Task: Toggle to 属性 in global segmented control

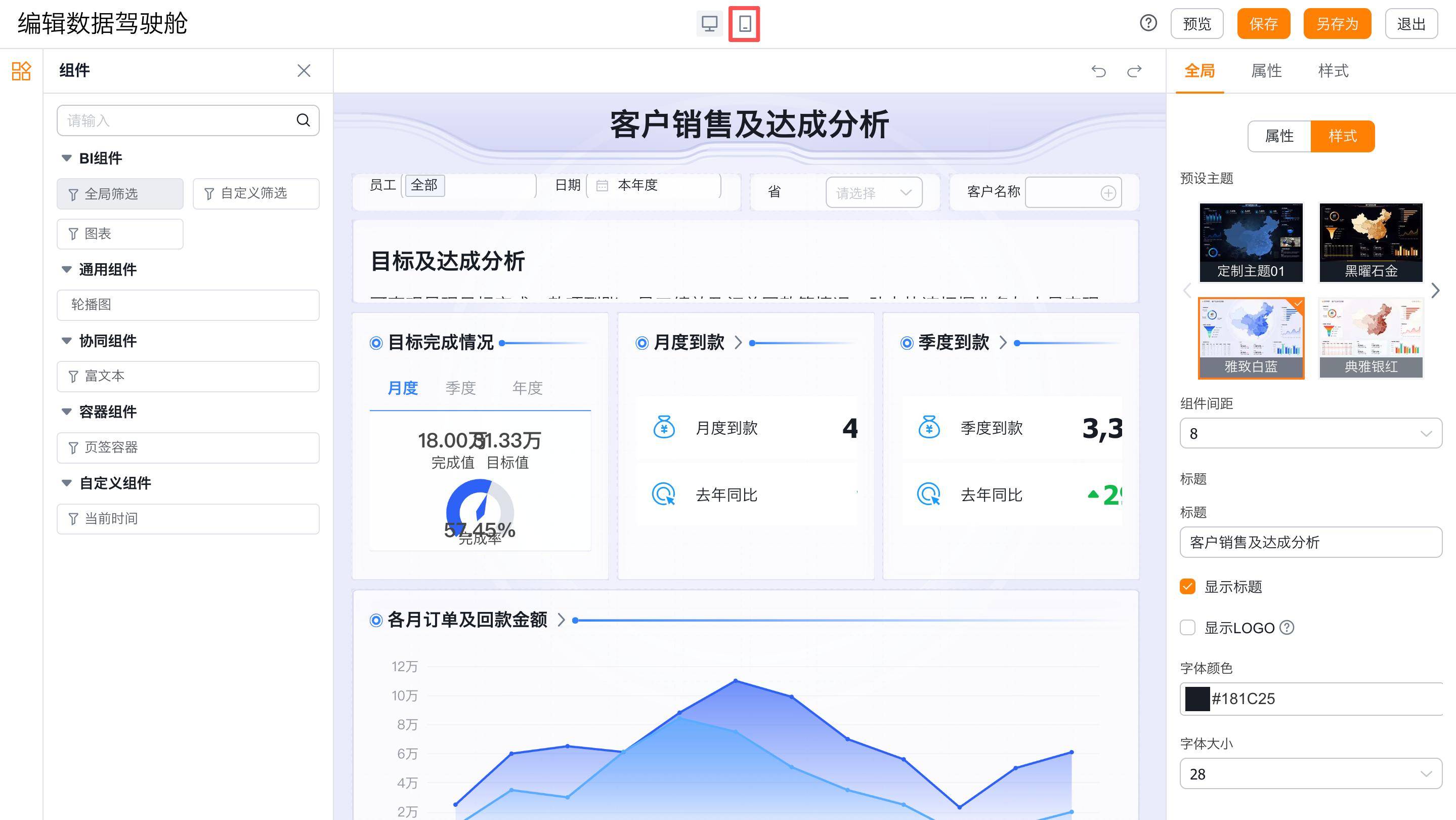Action: (1279, 136)
